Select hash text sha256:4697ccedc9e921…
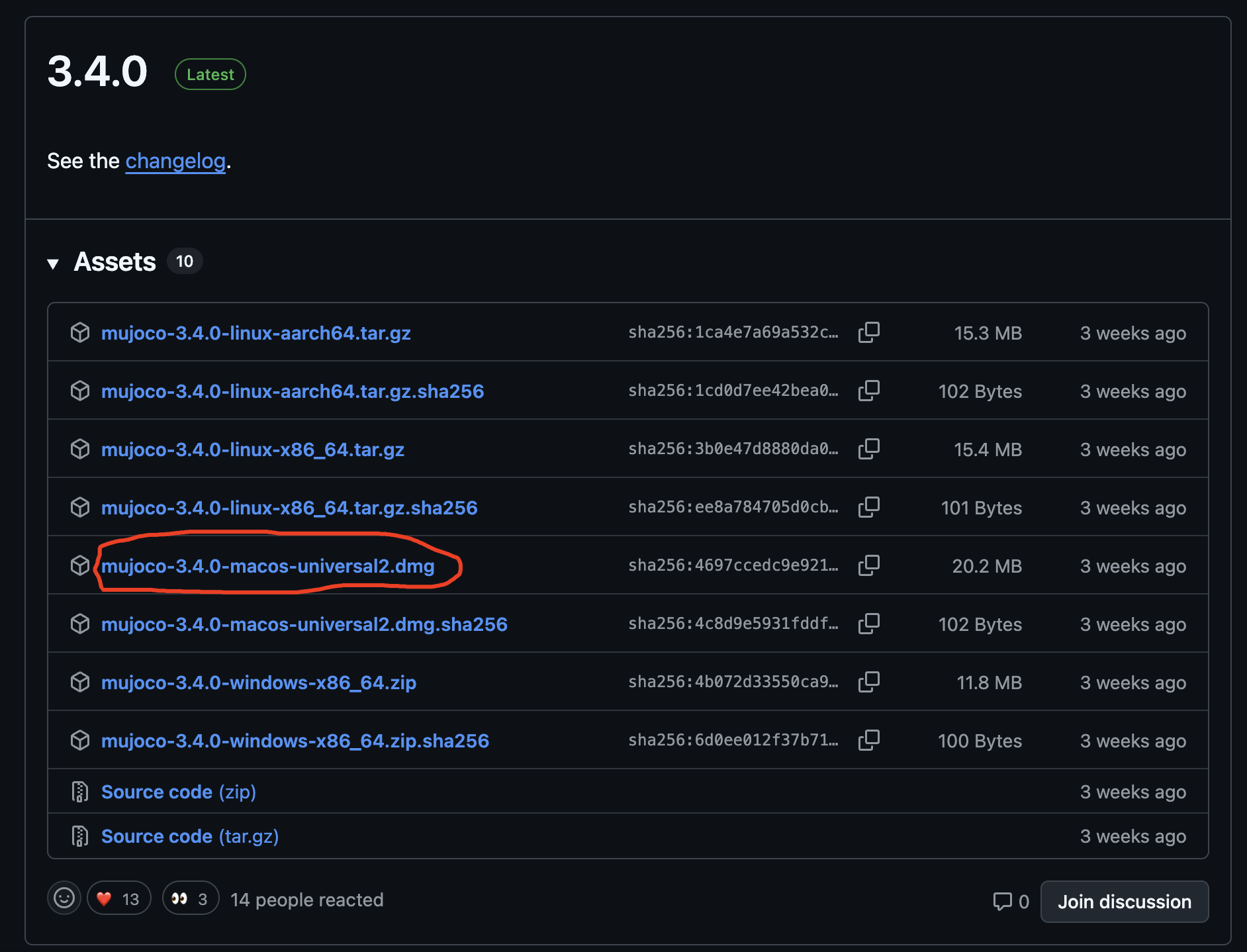This screenshot has width=1247, height=952. coord(733,565)
